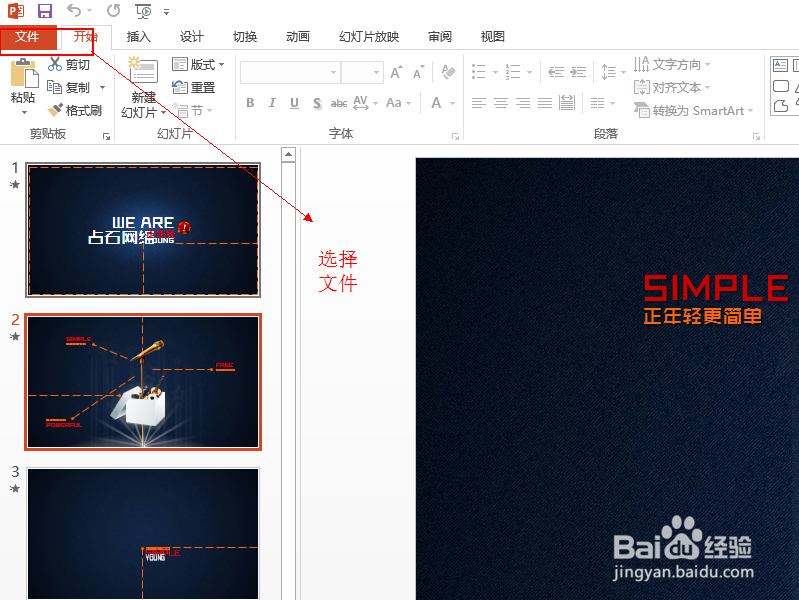Open the AV character spacing dropdown
Viewport: 799px width, 600px height.
[365, 103]
